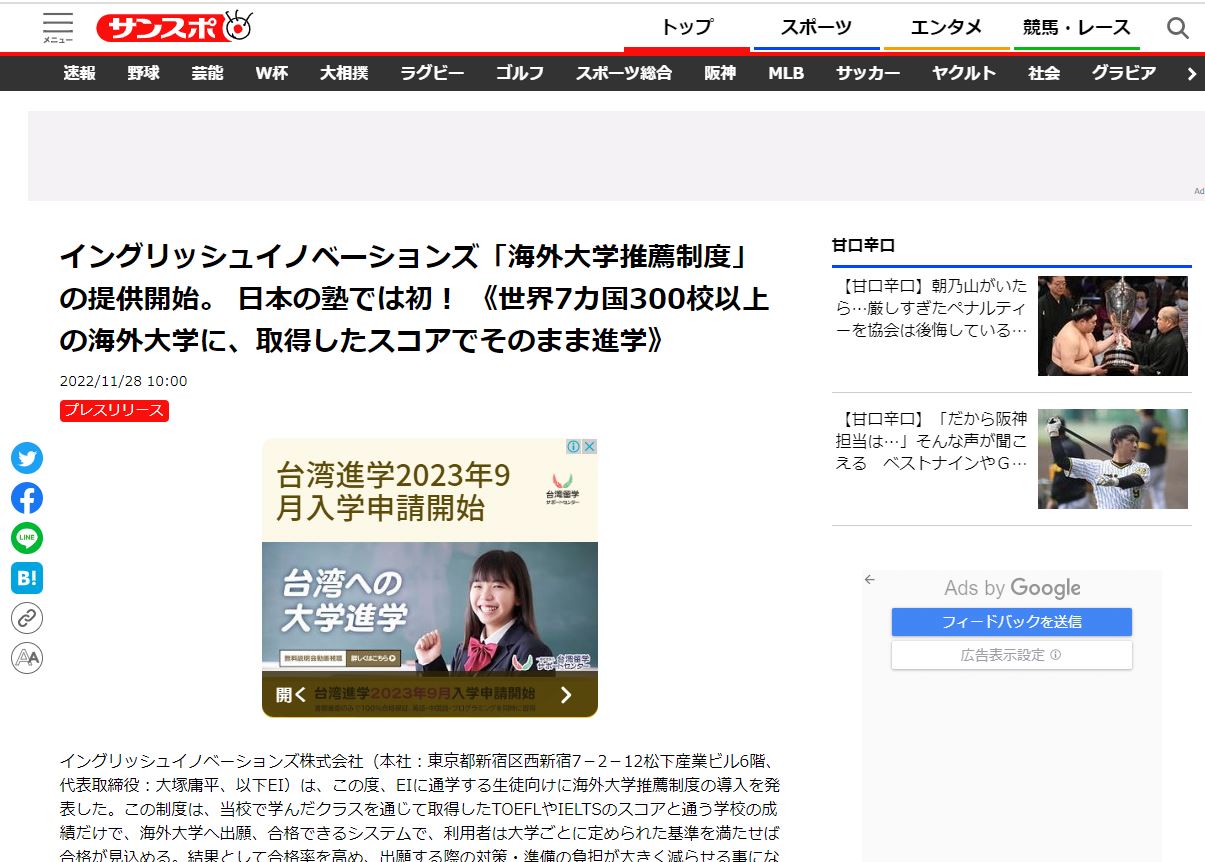Open the hamburger menu

(58, 27)
